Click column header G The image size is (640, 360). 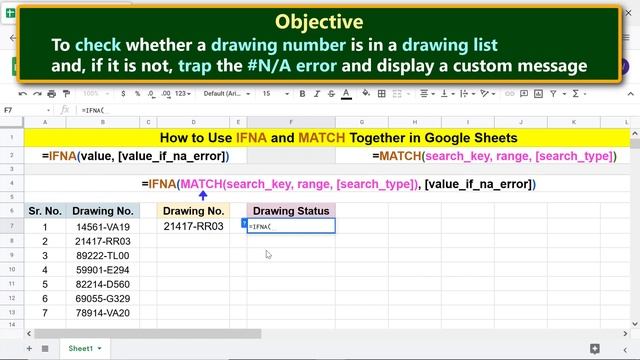click(x=362, y=122)
